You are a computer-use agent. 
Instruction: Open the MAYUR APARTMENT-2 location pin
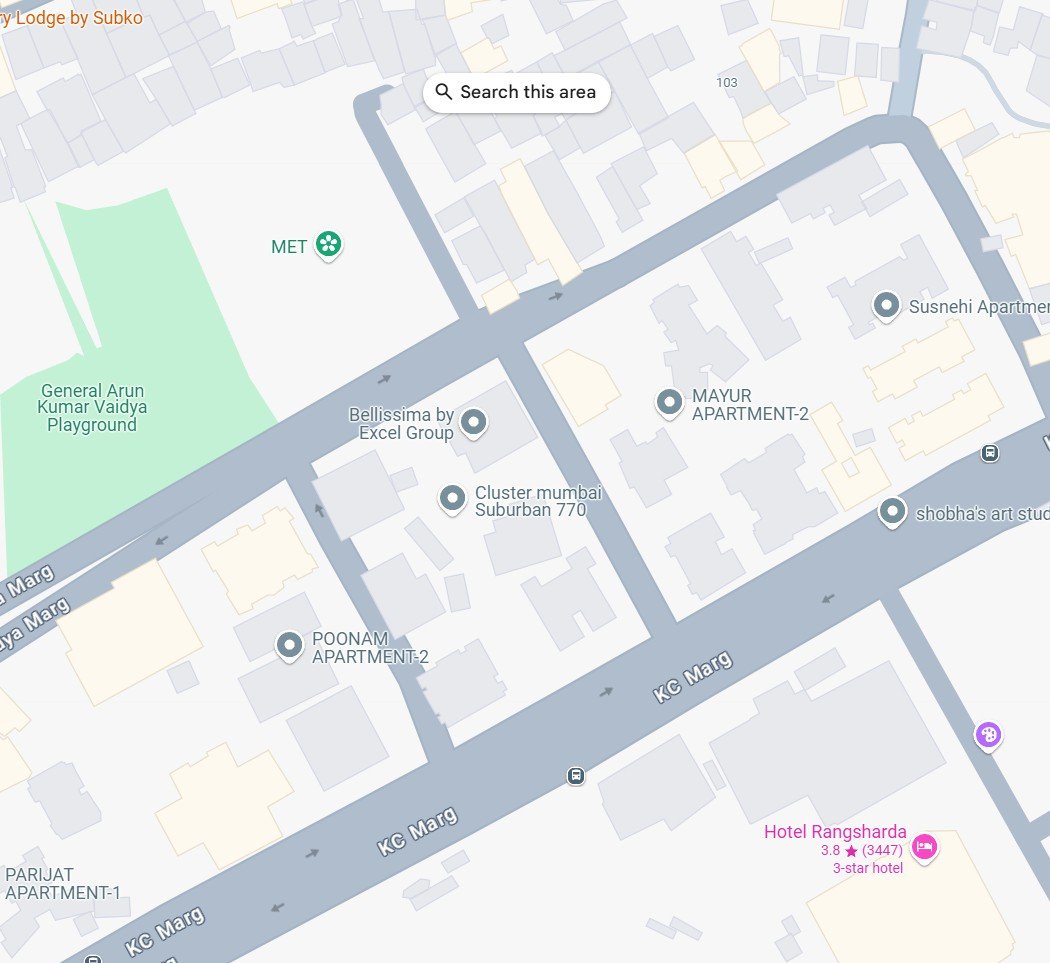669,404
